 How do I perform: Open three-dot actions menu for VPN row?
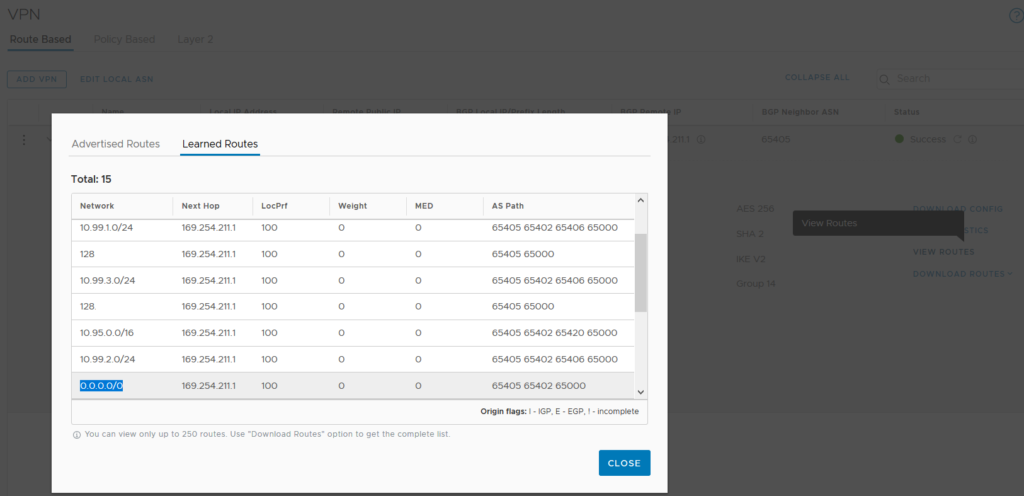click(x=24, y=140)
